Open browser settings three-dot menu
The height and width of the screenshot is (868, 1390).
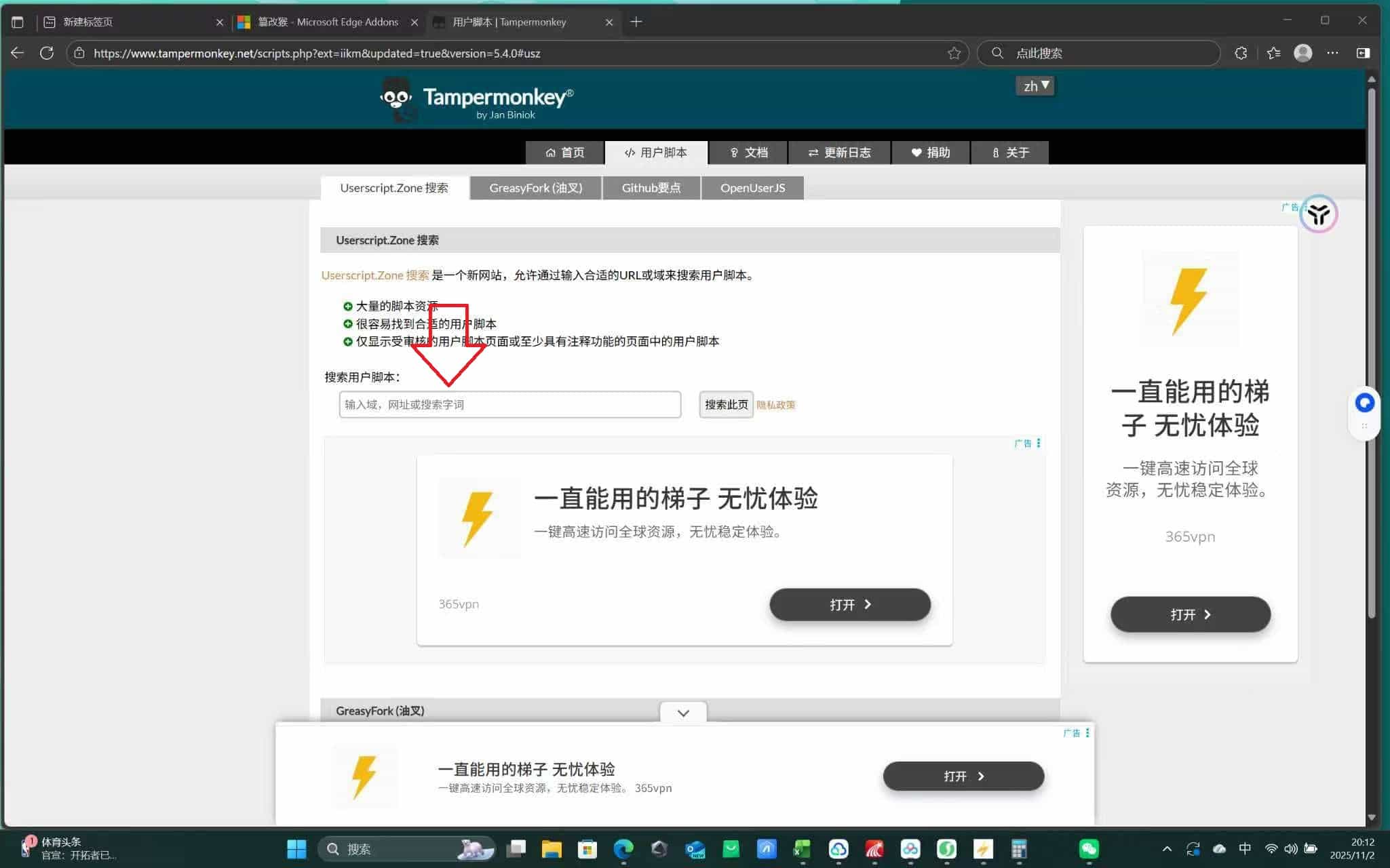(x=1332, y=53)
